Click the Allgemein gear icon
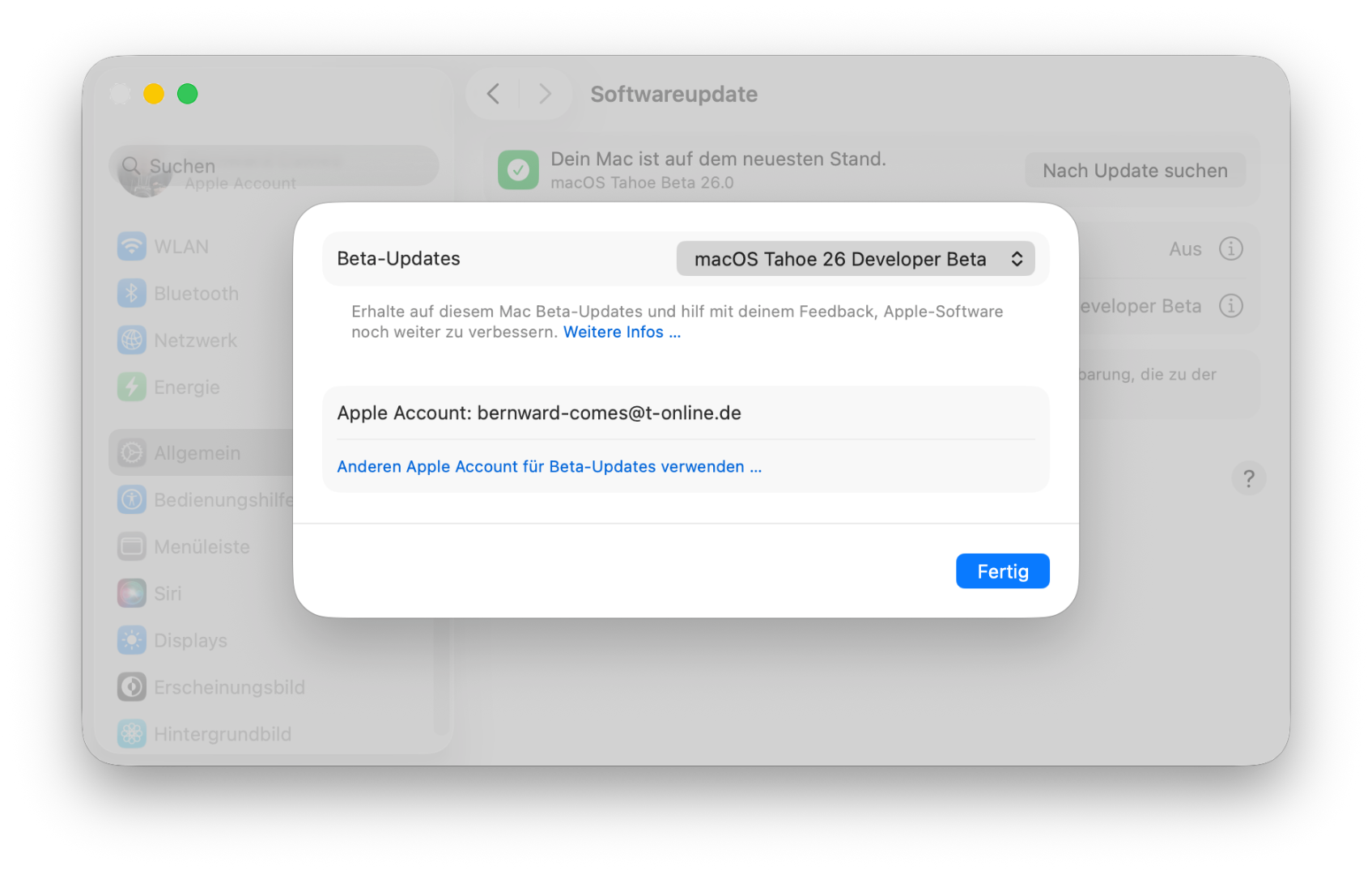1372x874 pixels. [x=132, y=452]
